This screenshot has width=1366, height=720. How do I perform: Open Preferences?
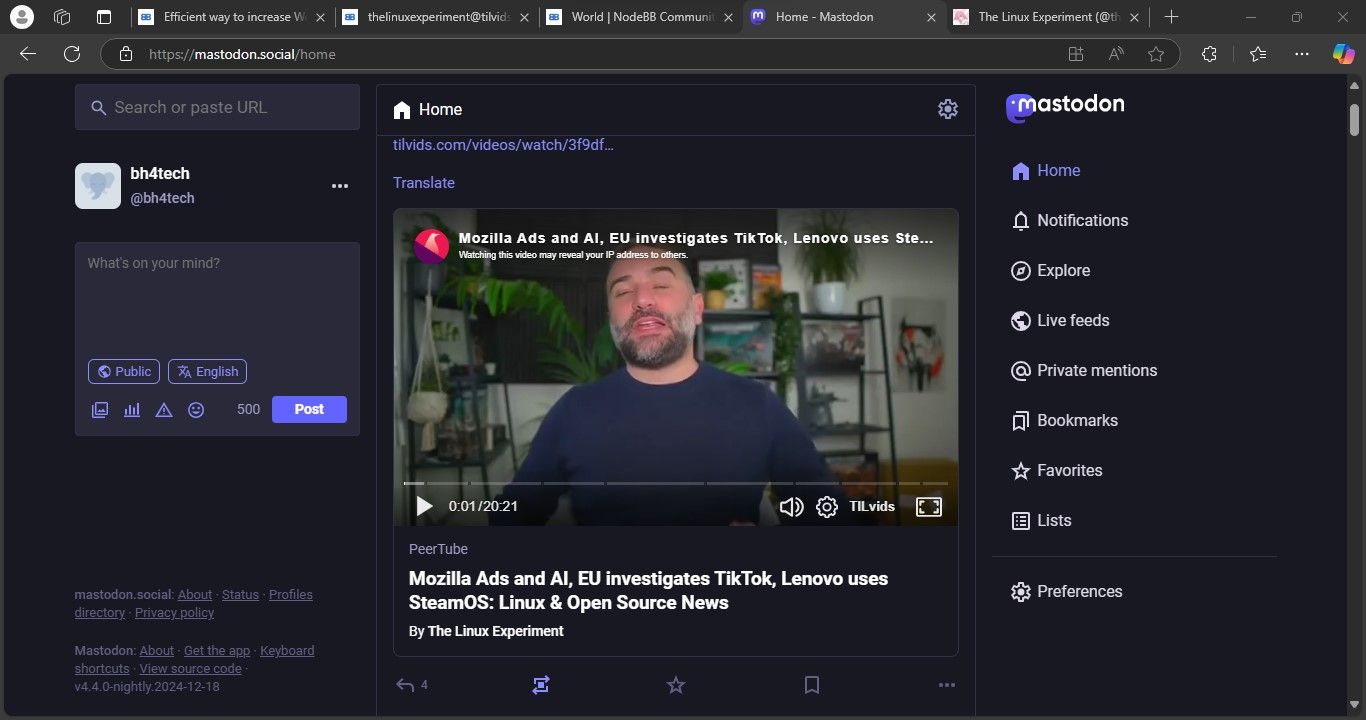coord(1067,592)
